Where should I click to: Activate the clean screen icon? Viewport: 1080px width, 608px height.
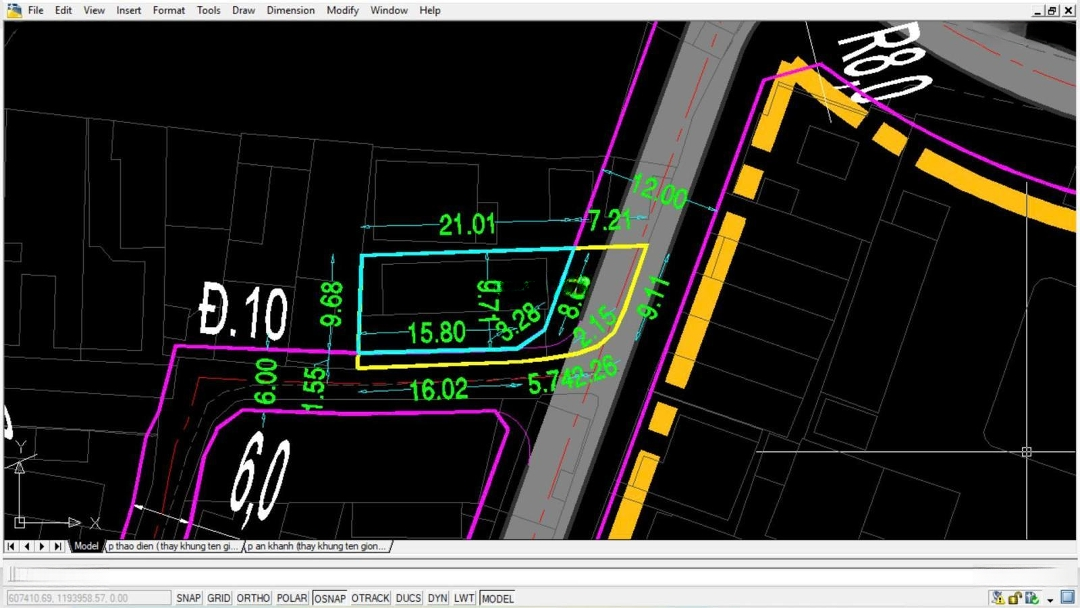pos(1067,598)
